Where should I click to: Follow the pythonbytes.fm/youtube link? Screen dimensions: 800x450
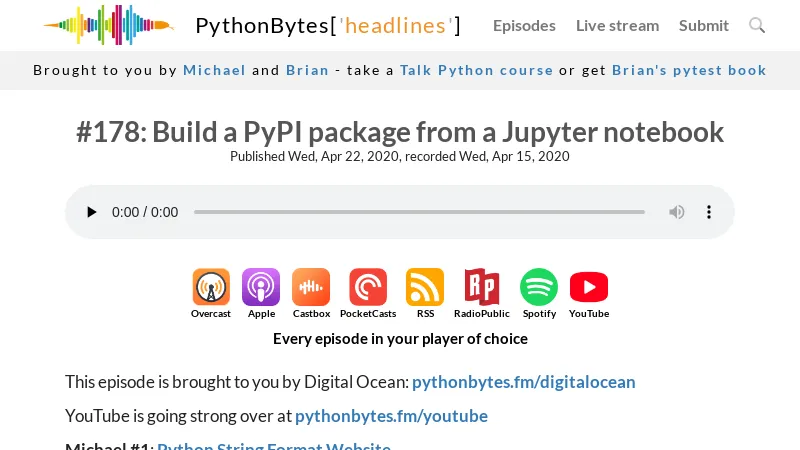[x=391, y=416]
